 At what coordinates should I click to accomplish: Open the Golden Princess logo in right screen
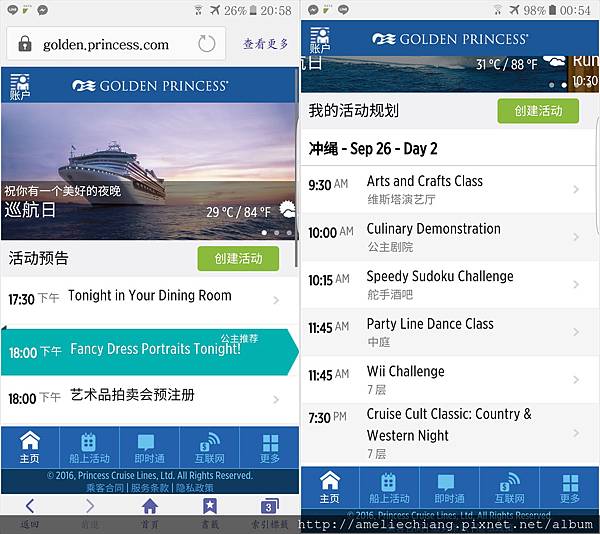point(450,39)
